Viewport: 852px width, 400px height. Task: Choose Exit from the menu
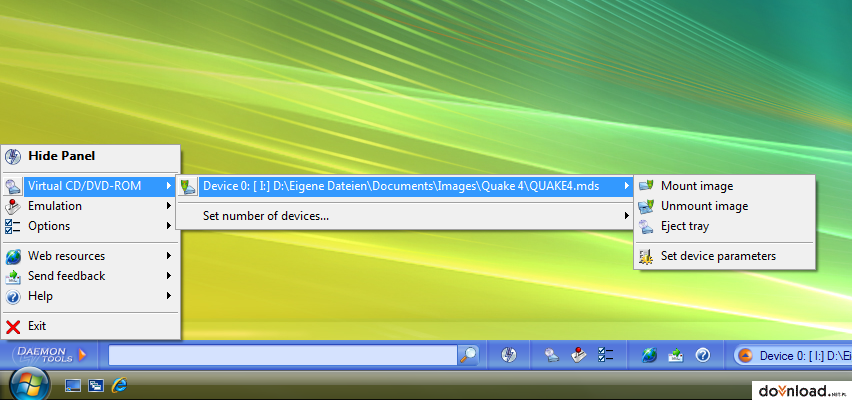pos(91,326)
